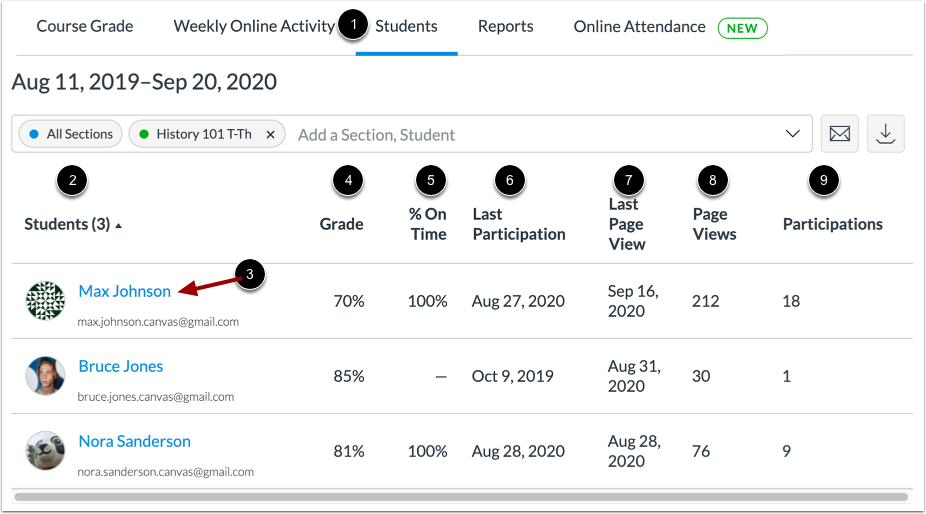Click Max Johnson's avatar image
The width and height of the screenshot is (926, 514).
point(45,301)
